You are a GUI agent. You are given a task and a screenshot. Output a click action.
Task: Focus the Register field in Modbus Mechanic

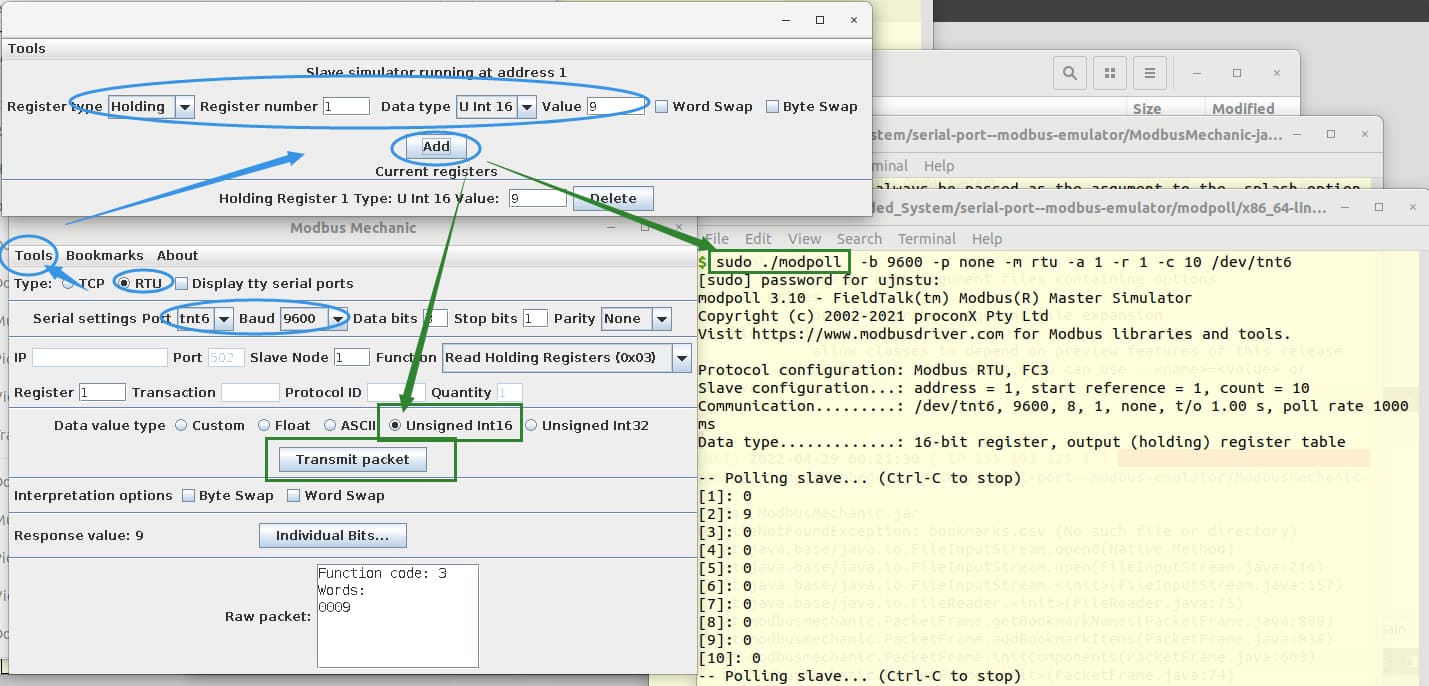point(102,392)
